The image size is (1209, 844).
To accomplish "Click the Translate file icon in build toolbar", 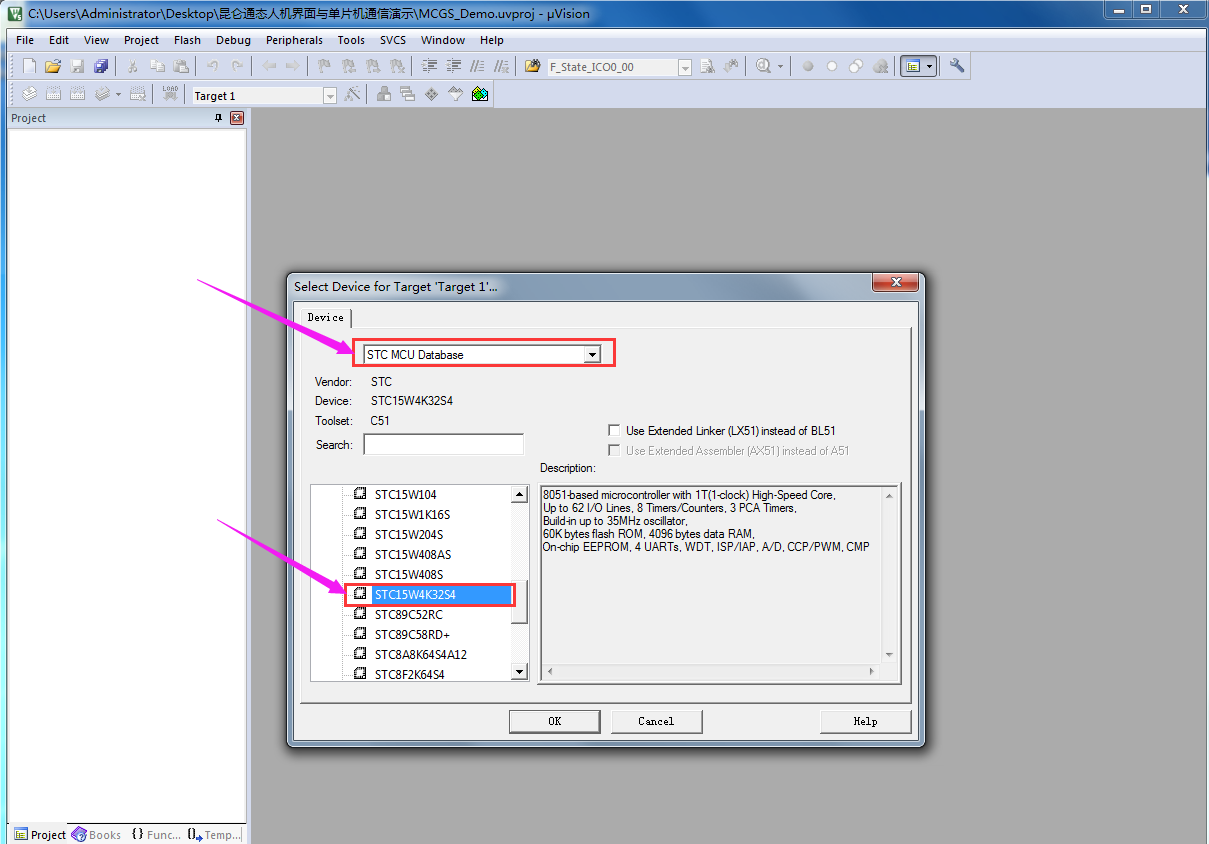I will pos(29,94).
